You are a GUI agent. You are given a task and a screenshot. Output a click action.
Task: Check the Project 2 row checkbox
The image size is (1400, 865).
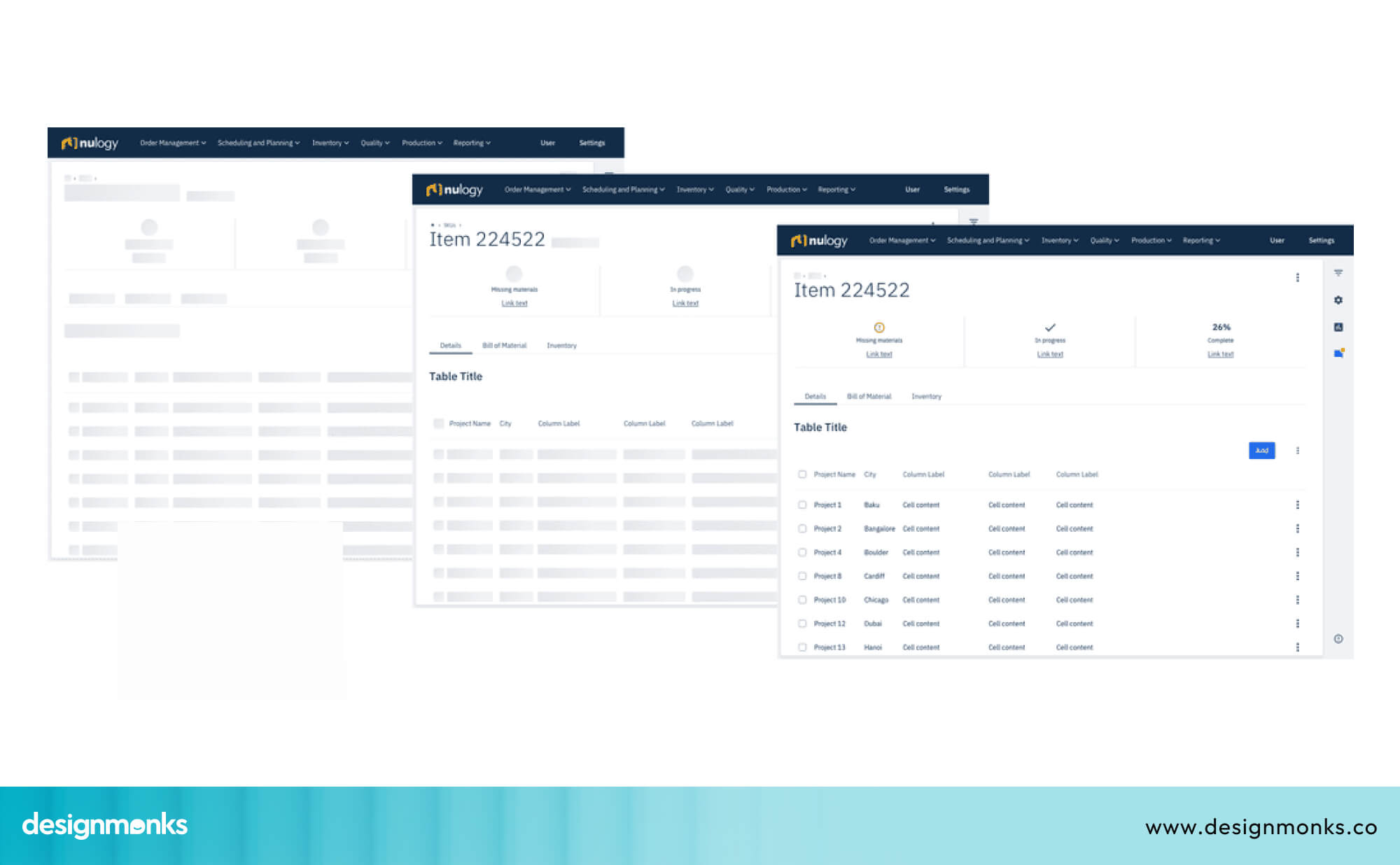coord(802,528)
